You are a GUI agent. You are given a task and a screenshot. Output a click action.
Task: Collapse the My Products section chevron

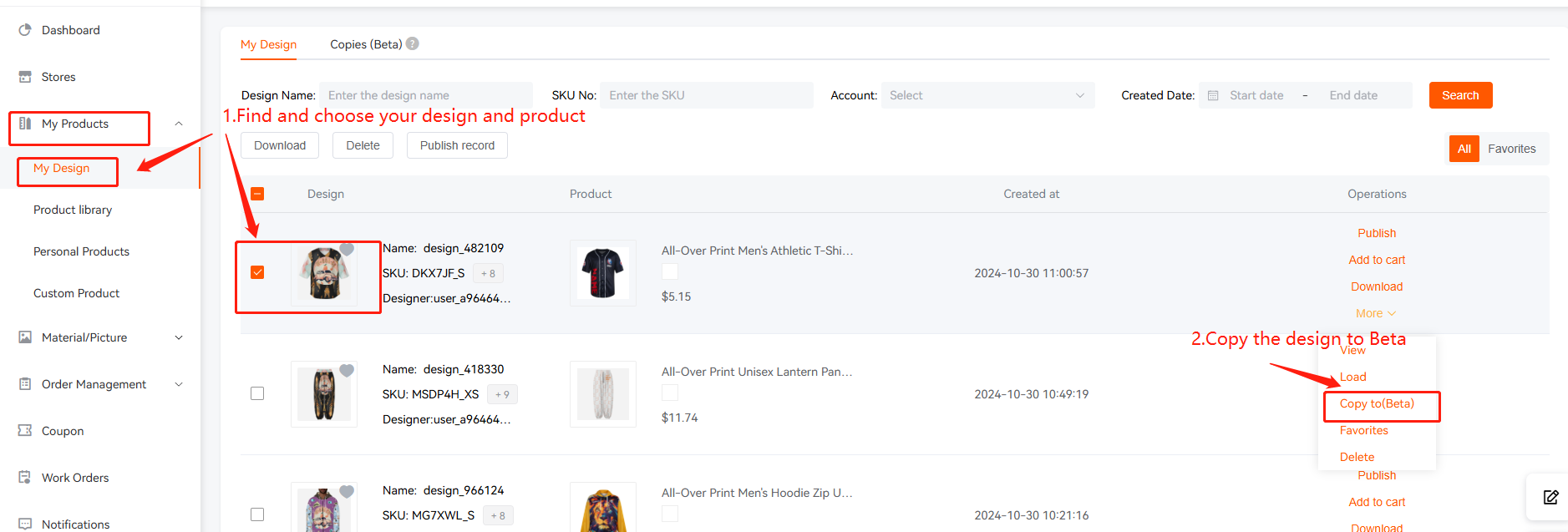[179, 124]
